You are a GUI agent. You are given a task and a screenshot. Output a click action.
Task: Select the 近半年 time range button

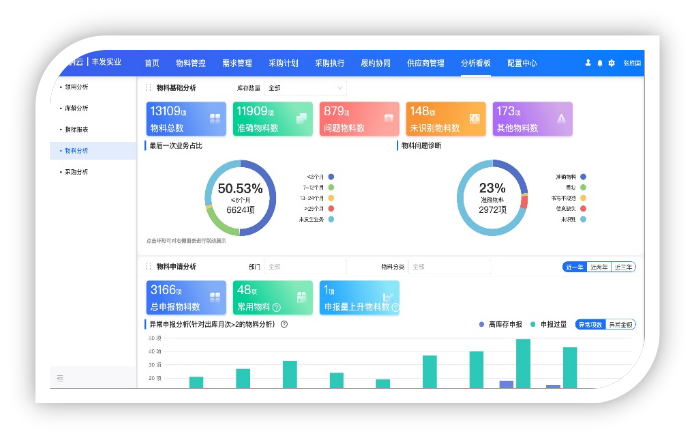tap(599, 267)
